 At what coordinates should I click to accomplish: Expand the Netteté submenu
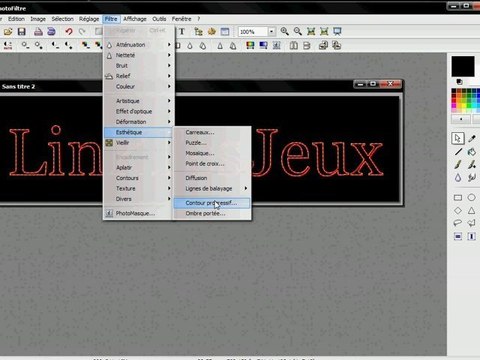point(139,55)
